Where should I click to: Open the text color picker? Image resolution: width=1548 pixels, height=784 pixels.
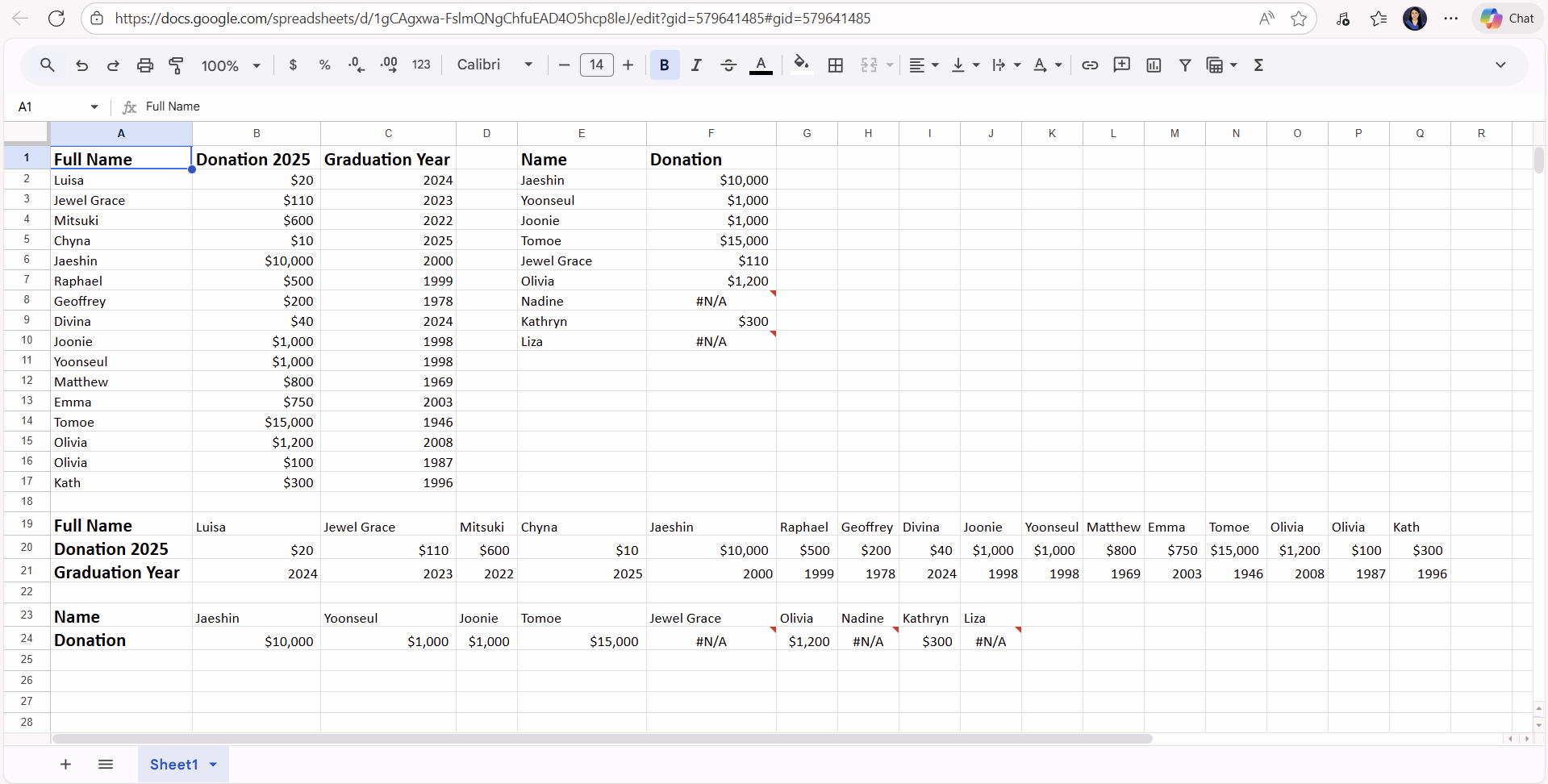point(761,65)
